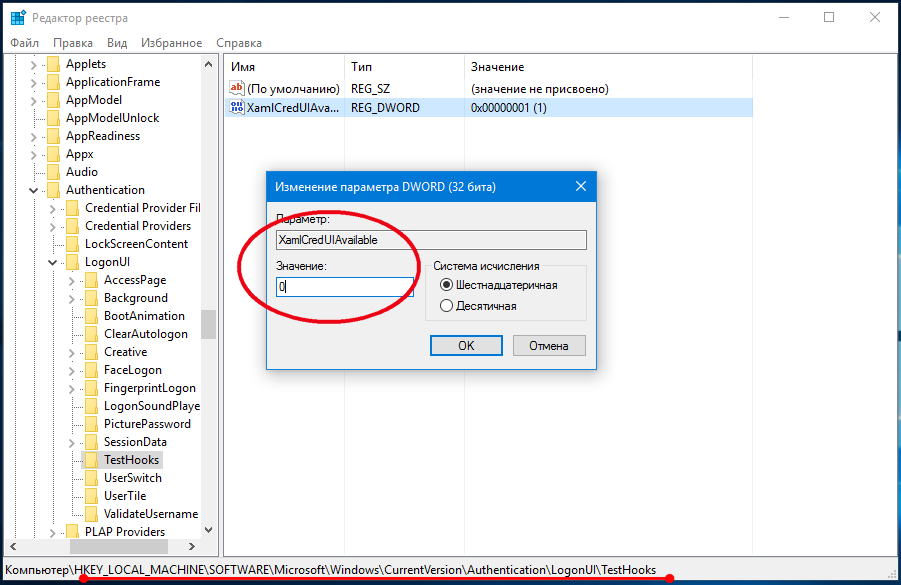
Task: Select the LogonSoundPlaye tree item
Action: (x=152, y=406)
